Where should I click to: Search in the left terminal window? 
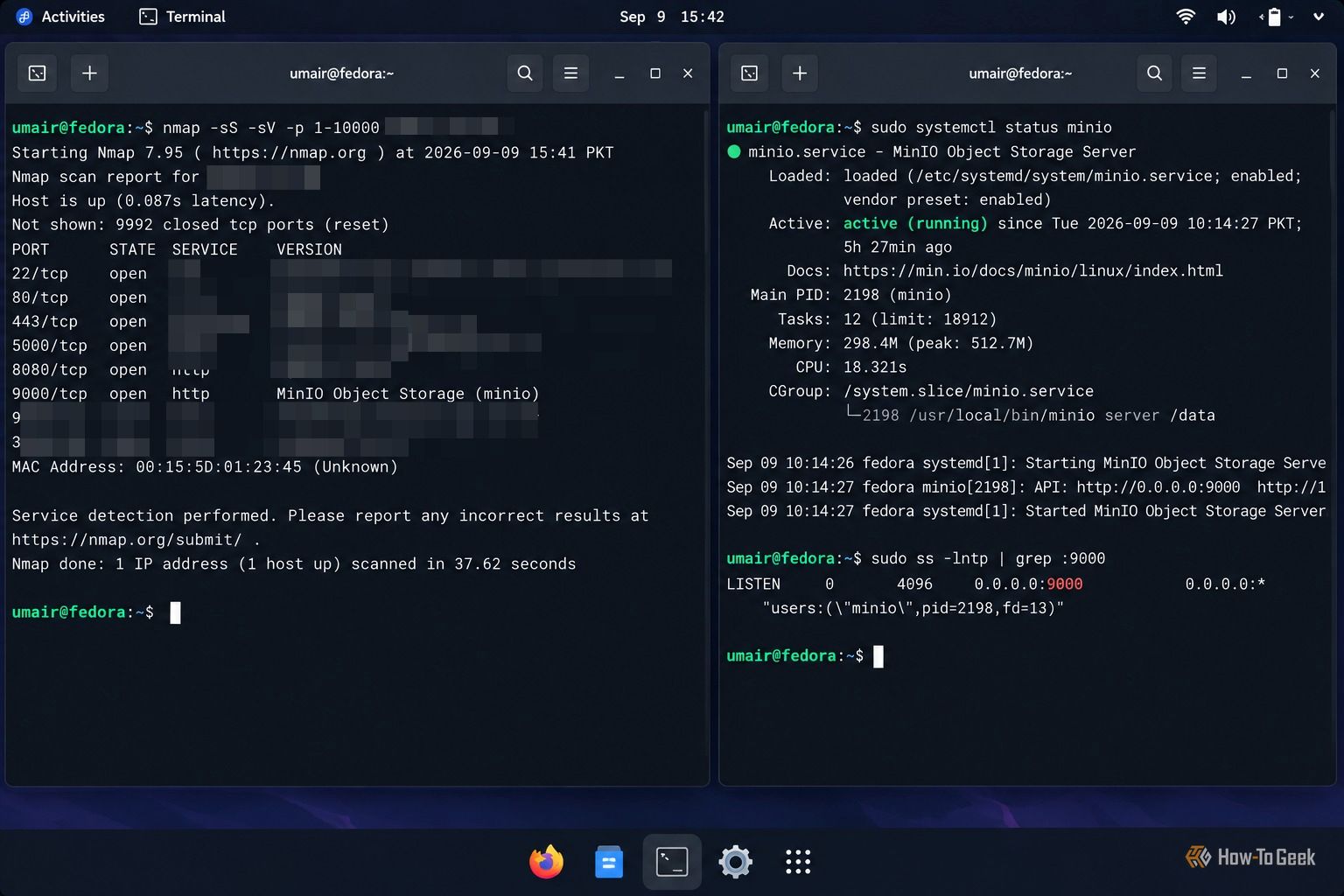525,73
